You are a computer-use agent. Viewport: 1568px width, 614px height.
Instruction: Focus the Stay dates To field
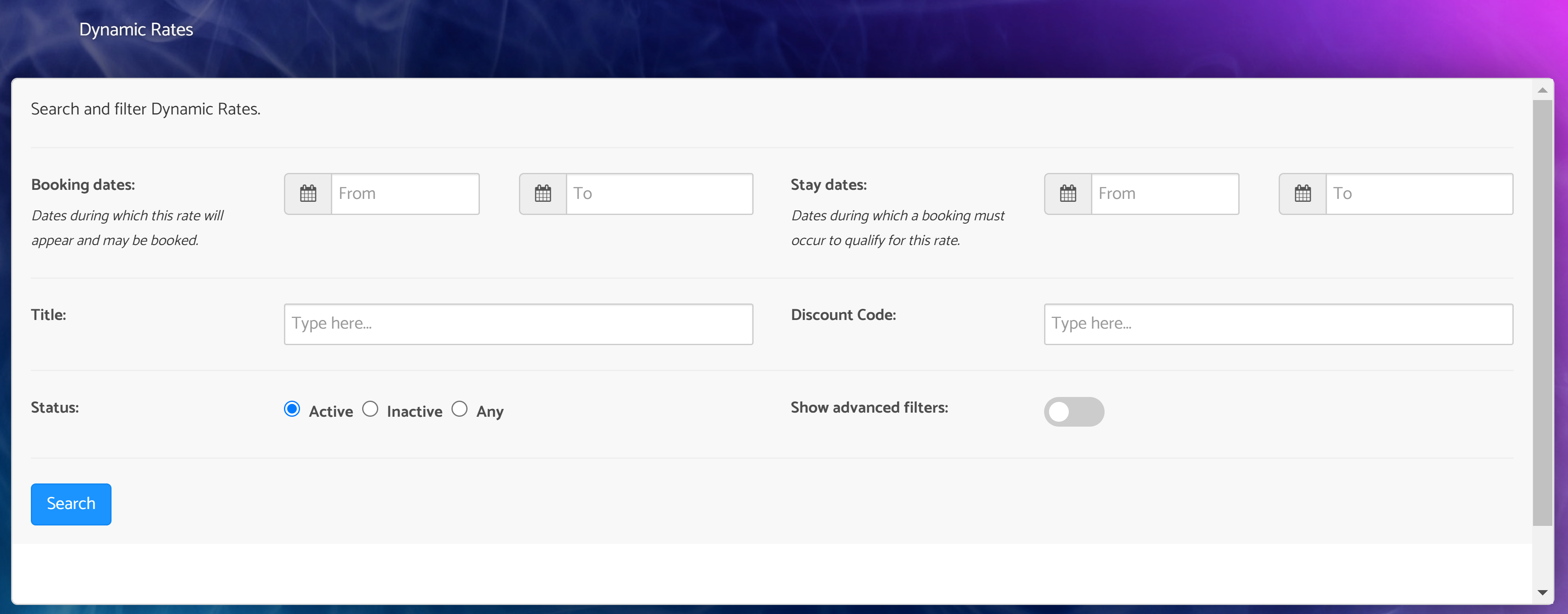(1419, 194)
